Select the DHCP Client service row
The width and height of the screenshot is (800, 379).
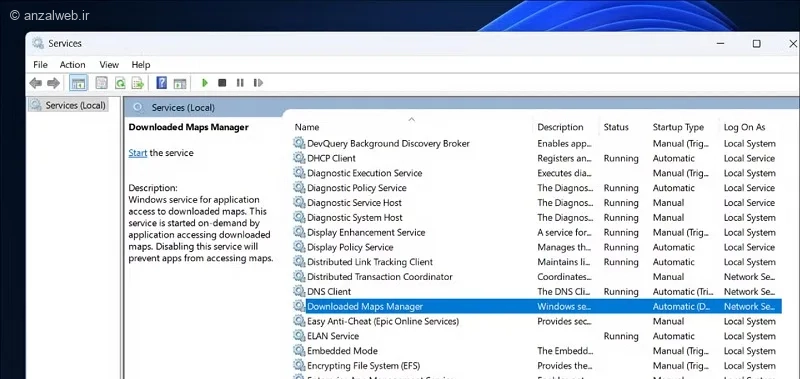537,158
